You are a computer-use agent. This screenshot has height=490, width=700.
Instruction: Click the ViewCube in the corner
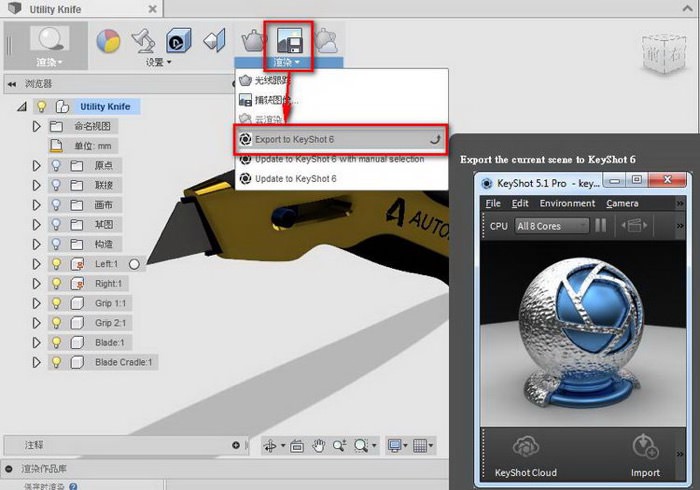(664, 54)
